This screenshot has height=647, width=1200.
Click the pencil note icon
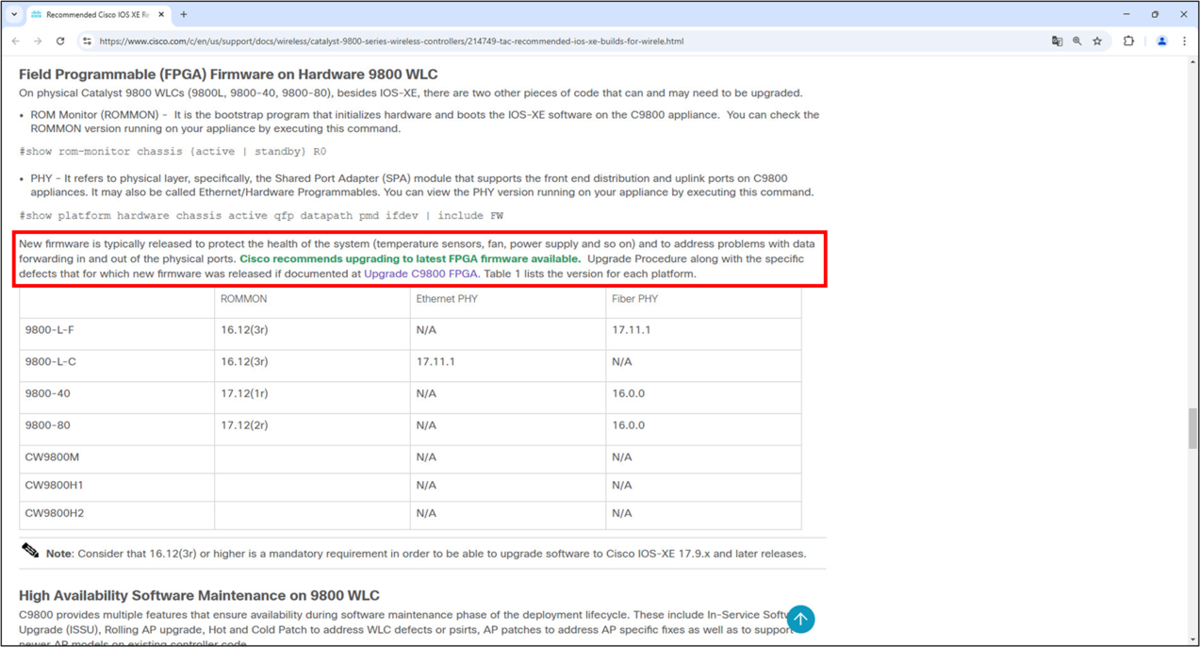point(31,551)
